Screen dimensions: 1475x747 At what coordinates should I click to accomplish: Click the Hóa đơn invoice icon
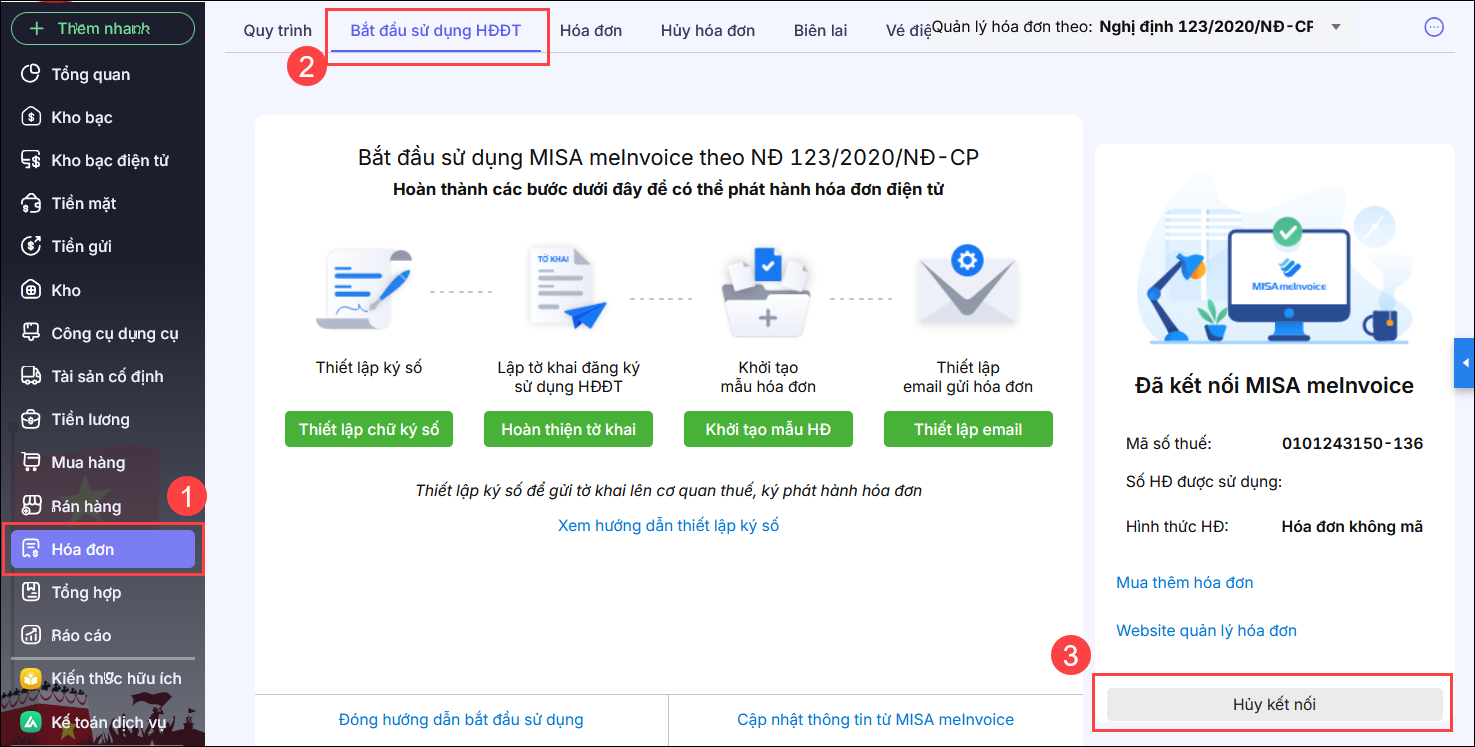click(x=32, y=549)
